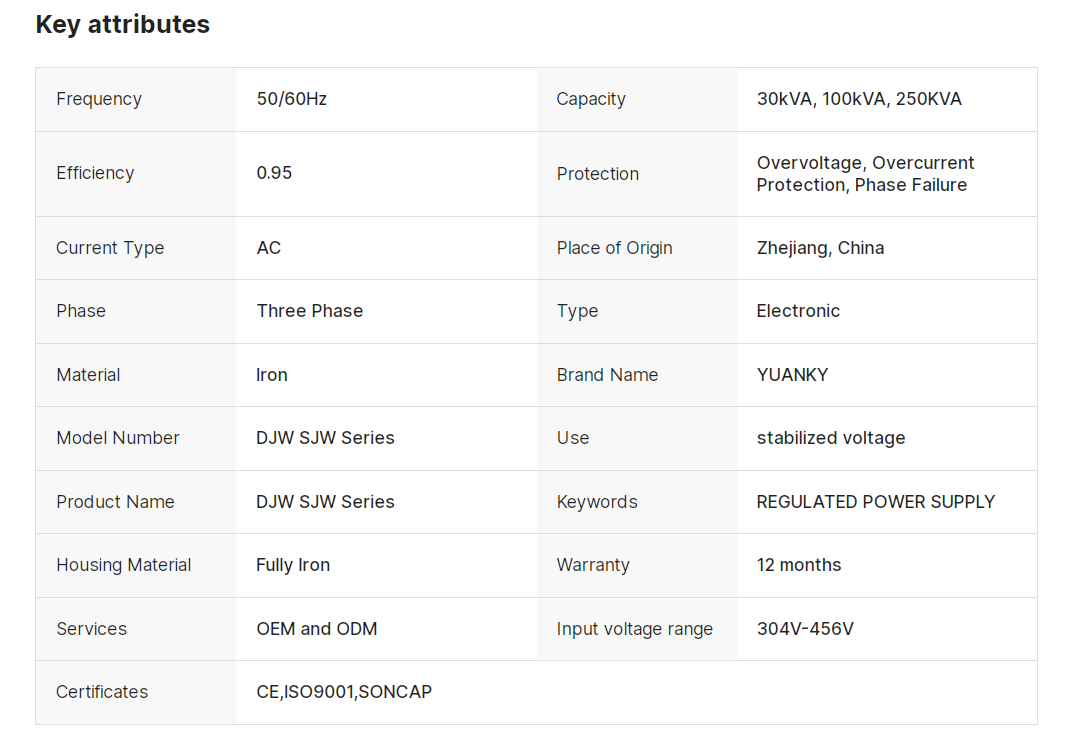This screenshot has height=742, width=1071.
Task: Click the Overvoltage, Overcurrent Protection value text
Action: click(x=865, y=174)
